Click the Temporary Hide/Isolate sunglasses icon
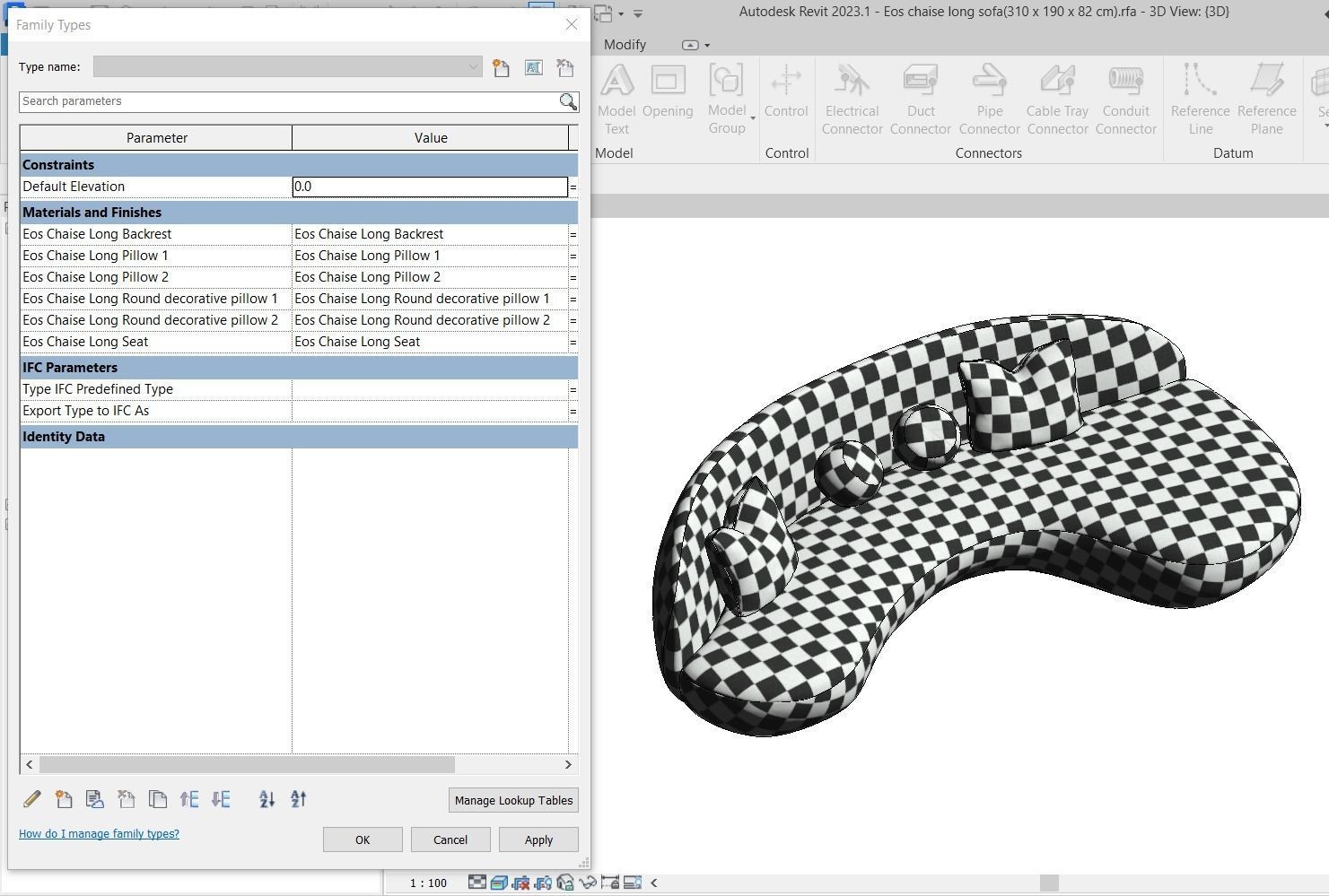 [x=588, y=883]
